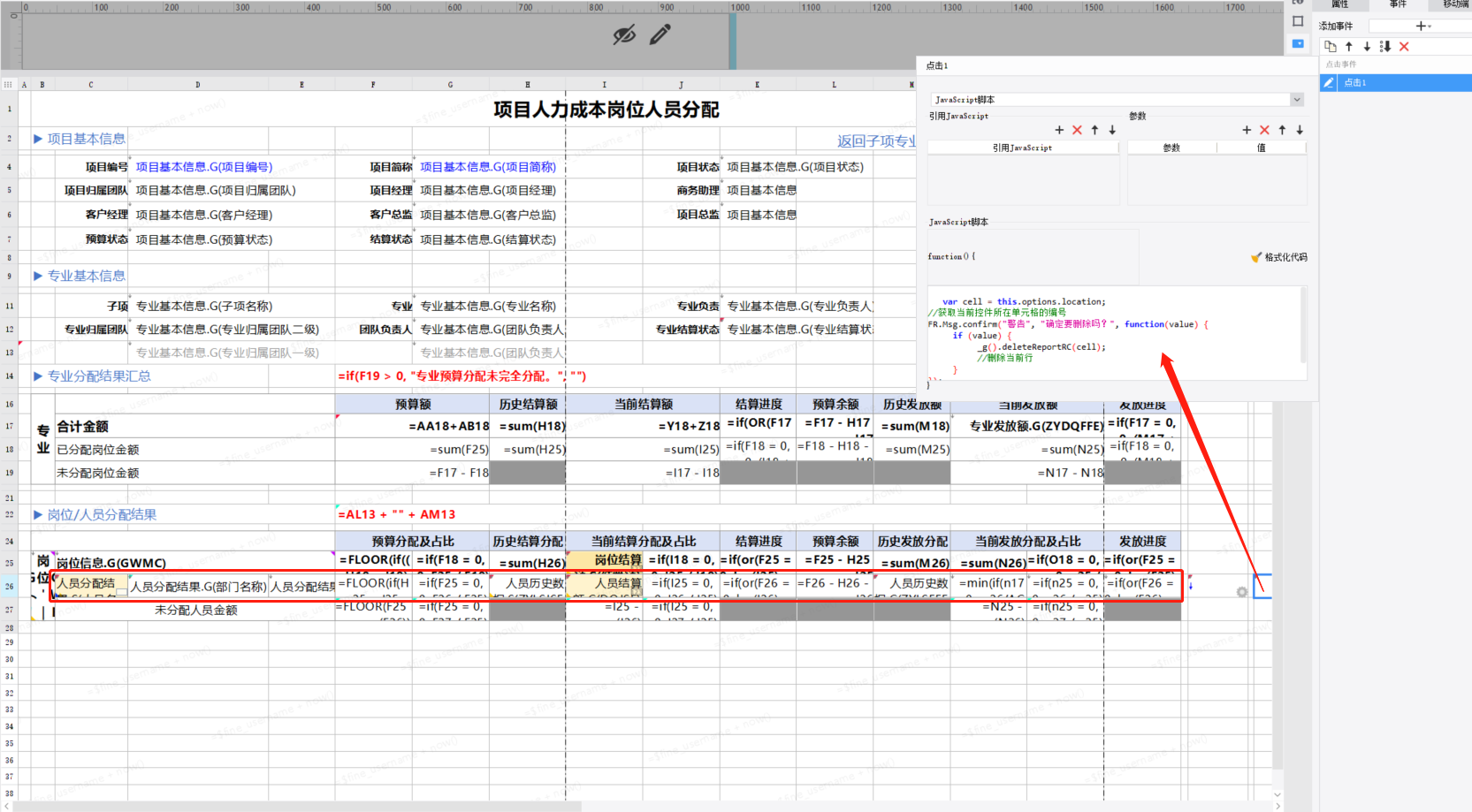Click the pencil edit icon in parameter pane

(x=660, y=34)
